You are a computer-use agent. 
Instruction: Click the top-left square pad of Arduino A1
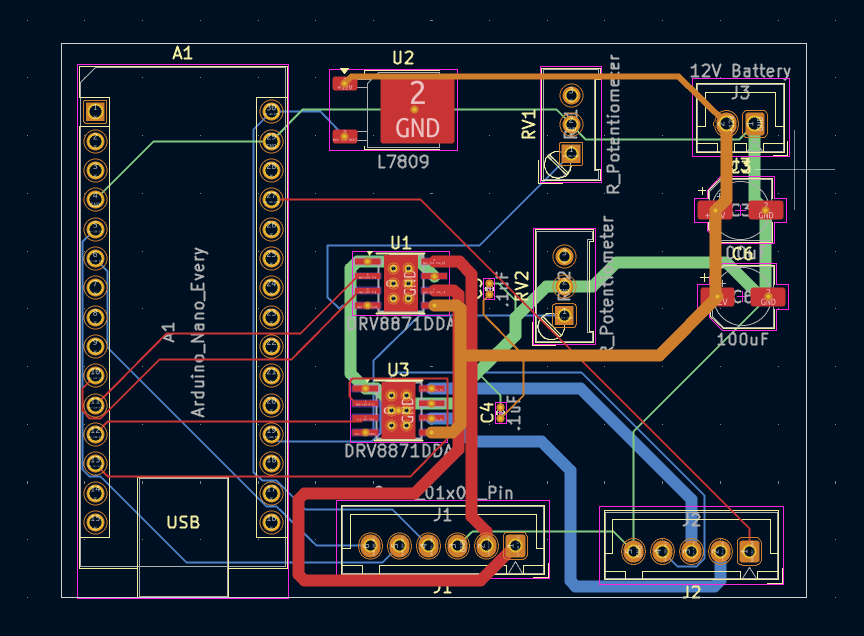(95, 110)
